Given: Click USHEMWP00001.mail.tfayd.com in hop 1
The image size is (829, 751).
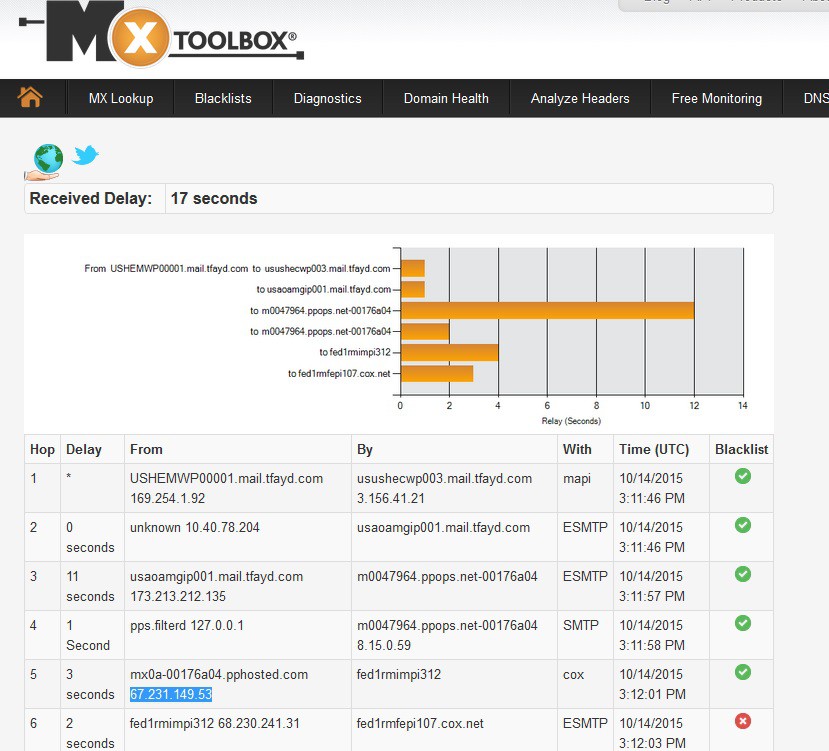Looking at the screenshot, I should (x=226, y=479).
